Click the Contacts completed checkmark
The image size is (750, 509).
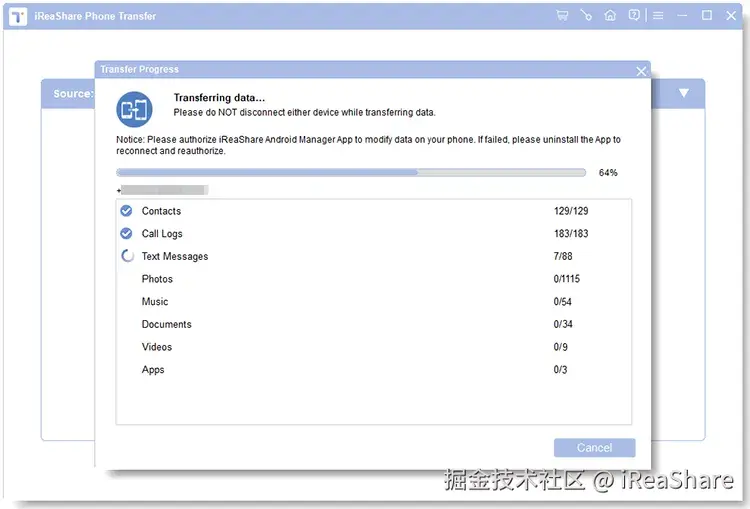tap(126, 210)
